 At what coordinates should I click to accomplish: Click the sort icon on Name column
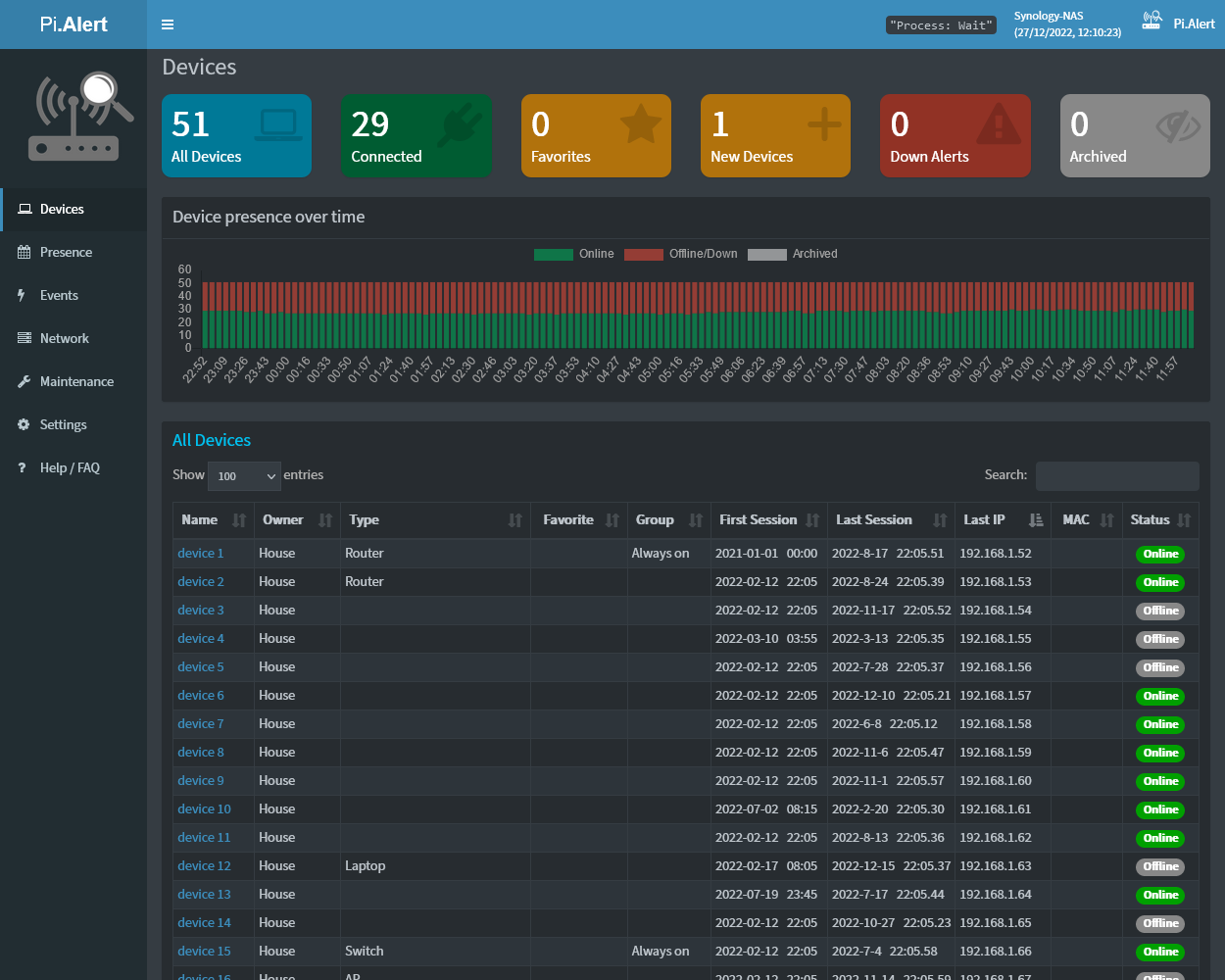tap(239, 520)
